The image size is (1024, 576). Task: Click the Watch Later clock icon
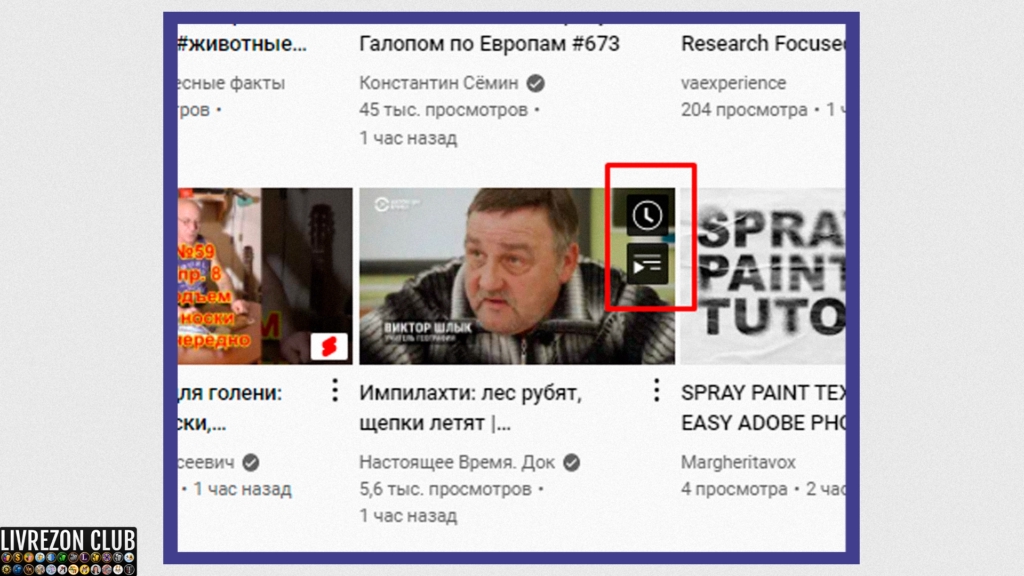[x=647, y=215]
